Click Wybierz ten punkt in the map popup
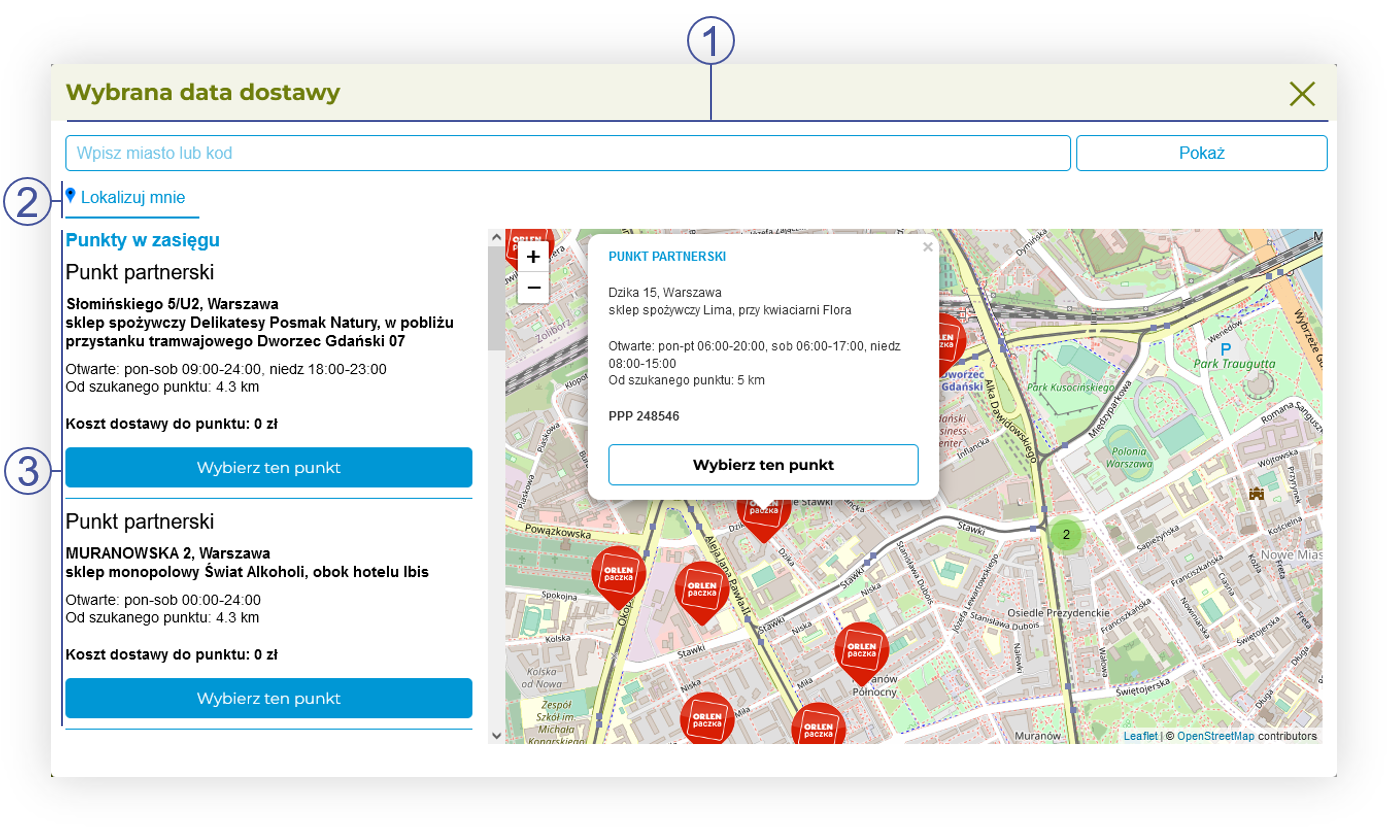The height and width of the screenshot is (834, 1392). pos(764,465)
